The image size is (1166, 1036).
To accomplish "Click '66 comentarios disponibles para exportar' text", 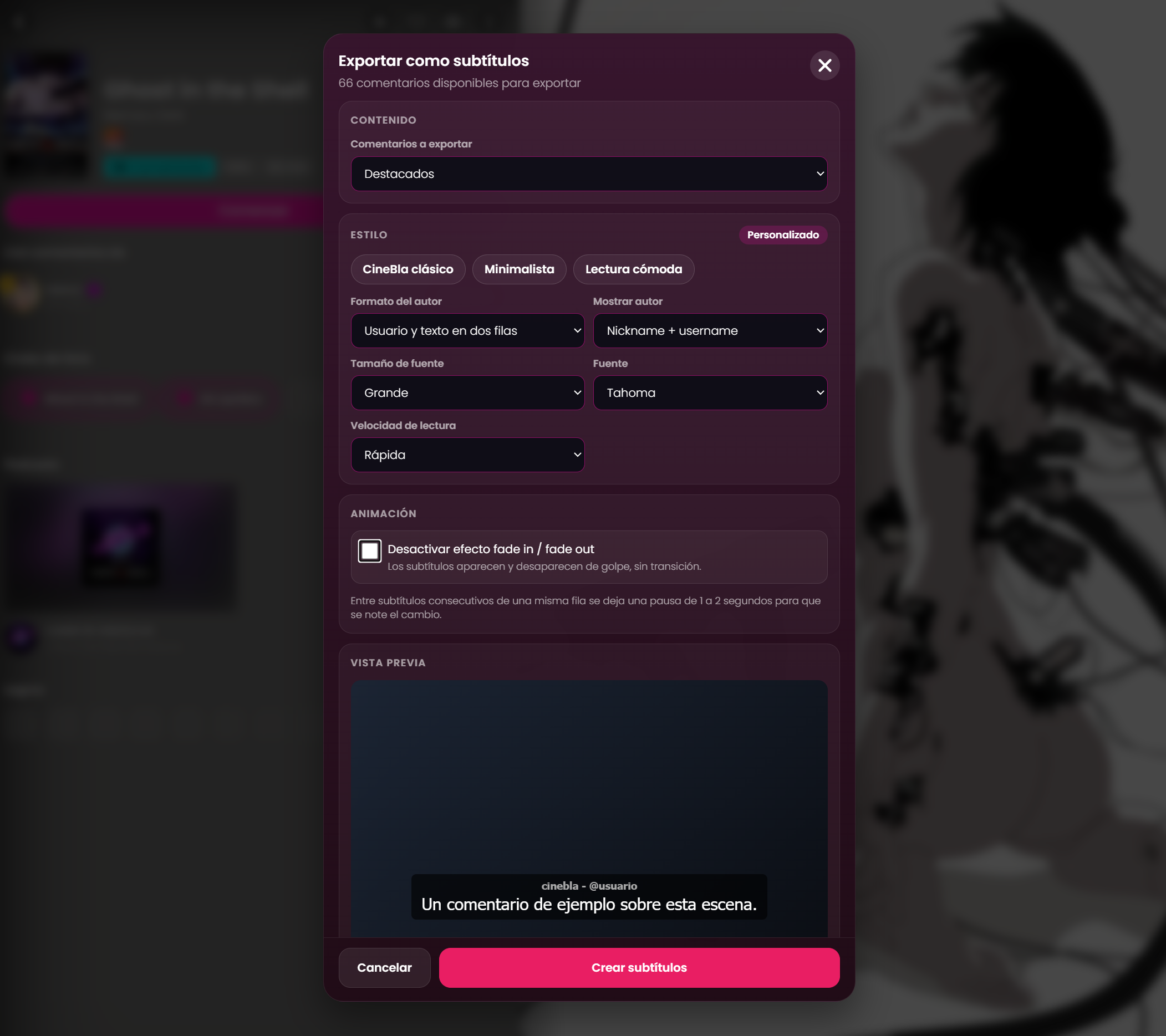I will coord(459,83).
